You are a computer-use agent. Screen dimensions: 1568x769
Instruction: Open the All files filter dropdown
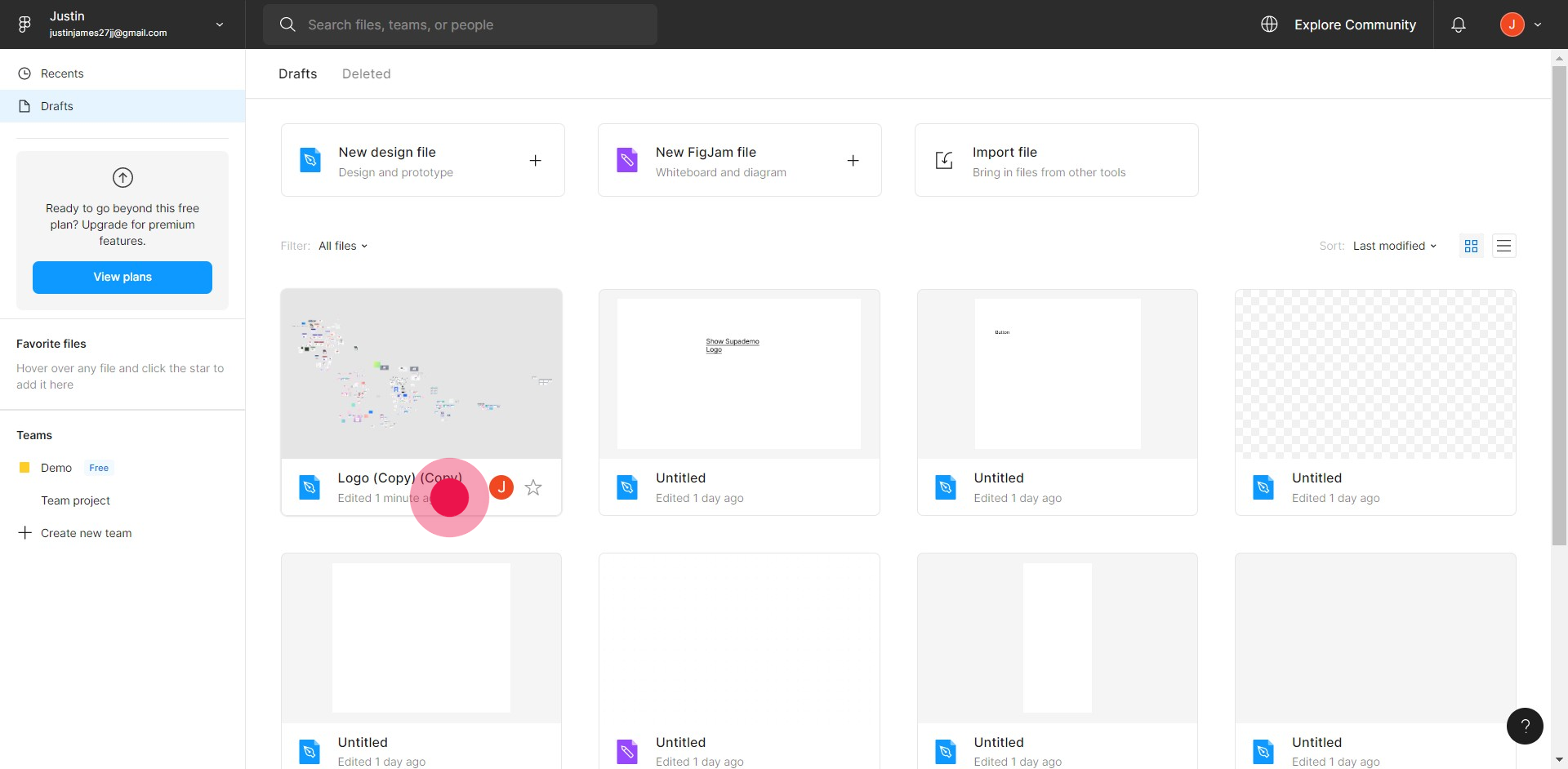(x=343, y=246)
